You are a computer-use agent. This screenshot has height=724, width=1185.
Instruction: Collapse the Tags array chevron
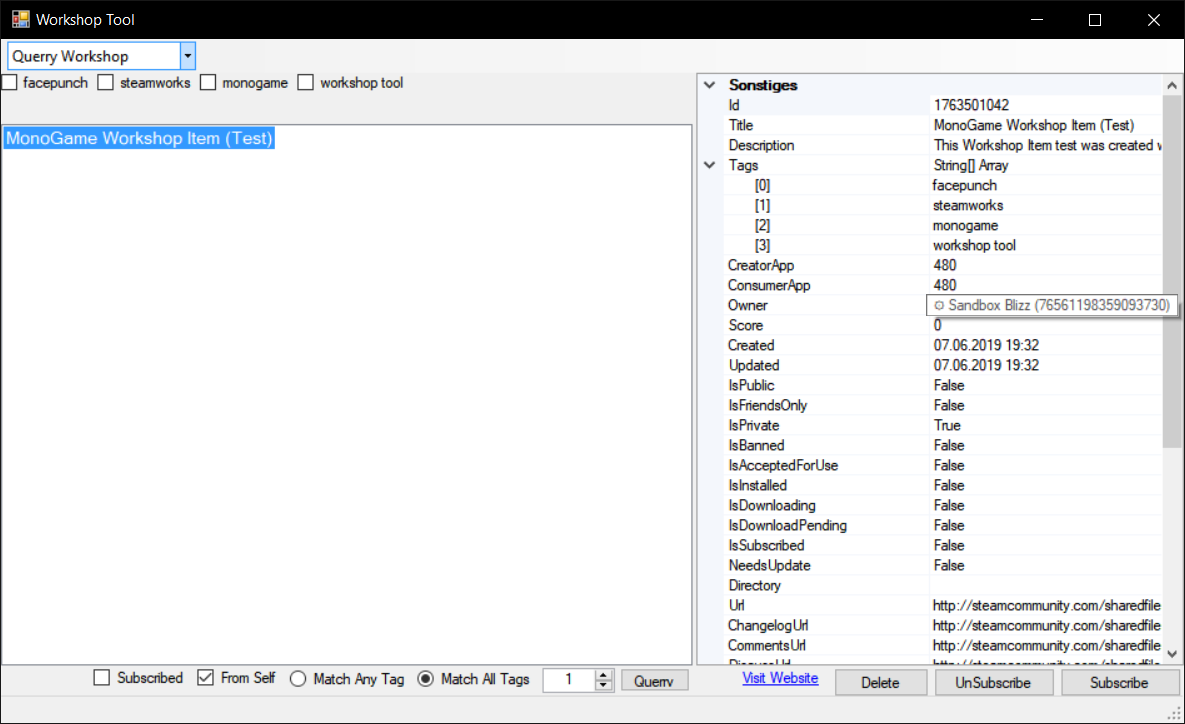click(x=710, y=165)
